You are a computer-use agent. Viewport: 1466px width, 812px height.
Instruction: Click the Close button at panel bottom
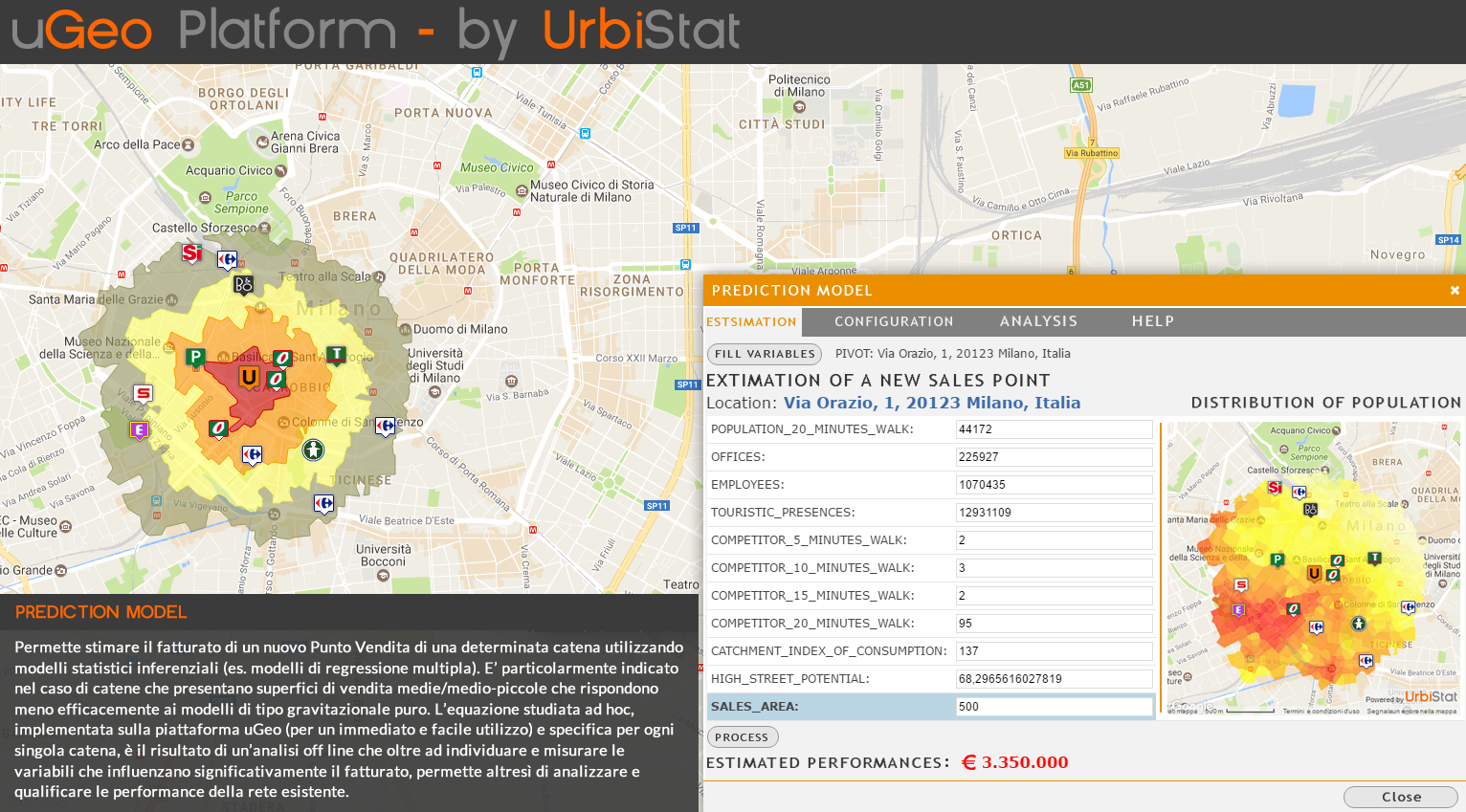click(x=1401, y=797)
